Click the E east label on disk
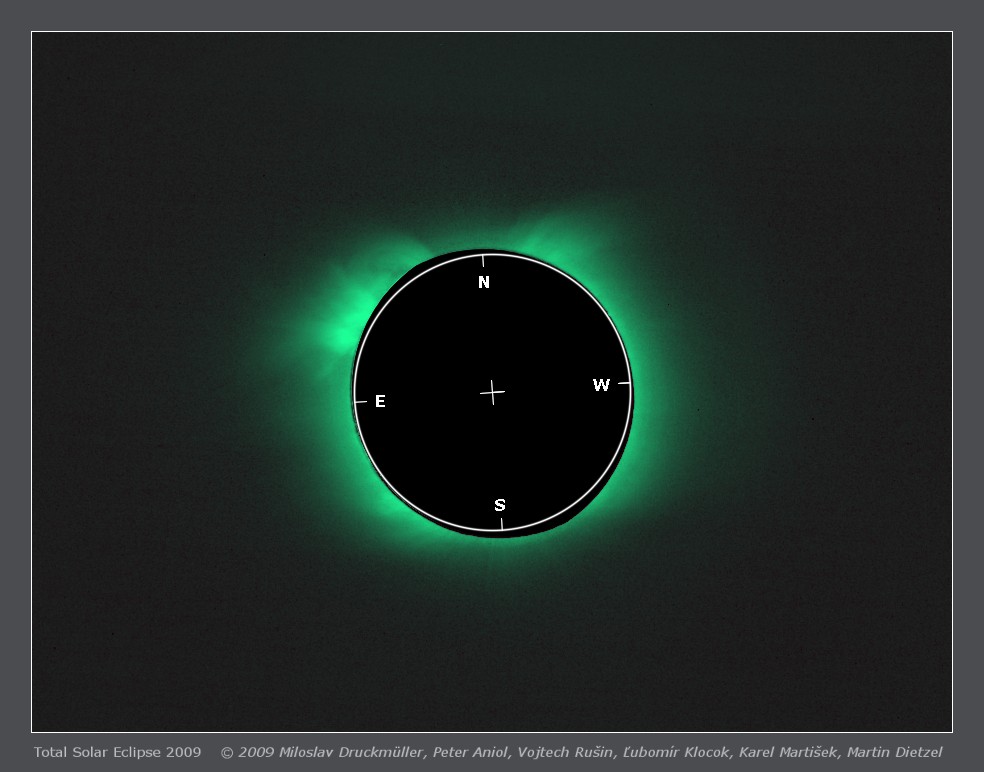The image size is (984, 772). pyautogui.click(x=380, y=402)
